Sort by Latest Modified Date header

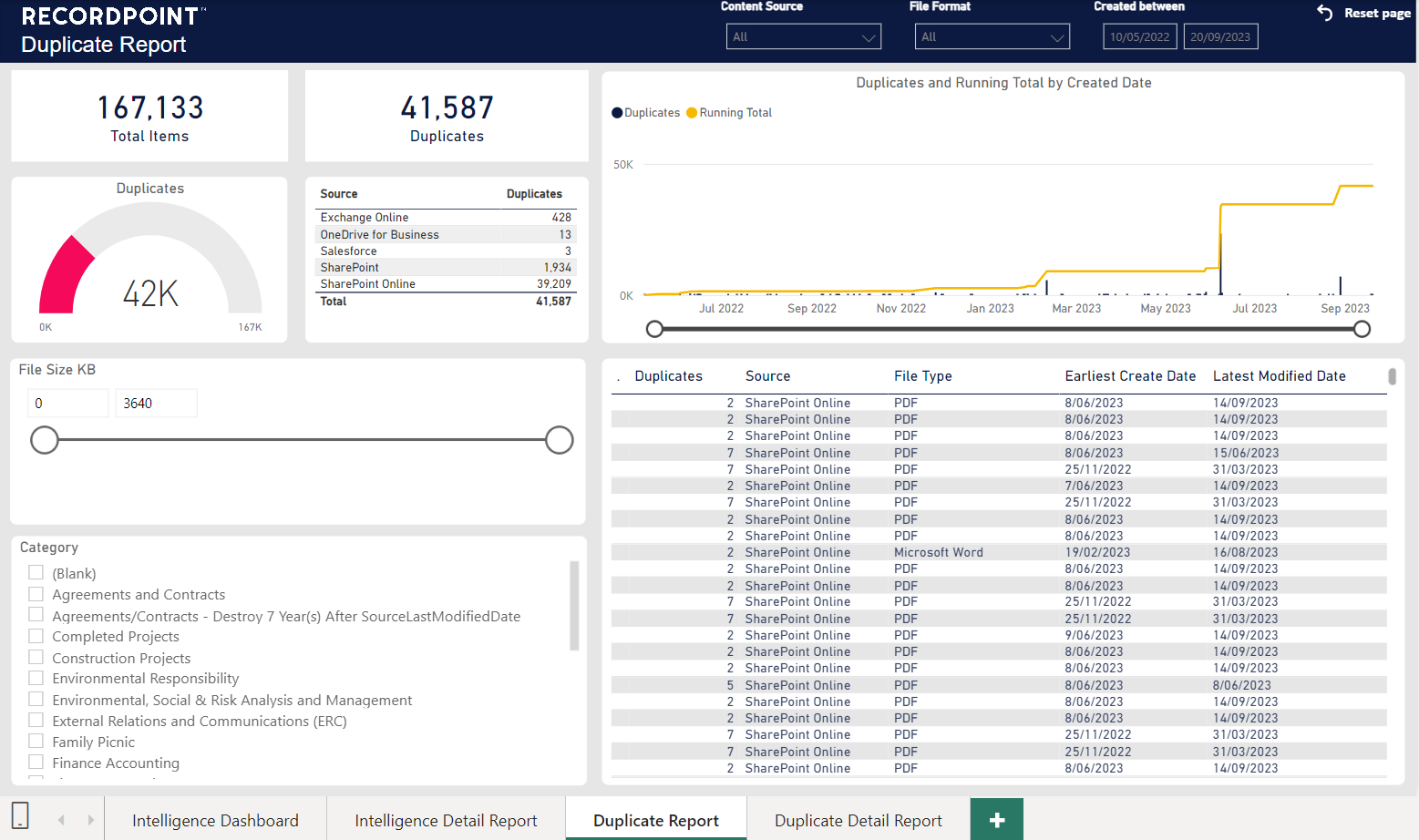click(x=1280, y=376)
